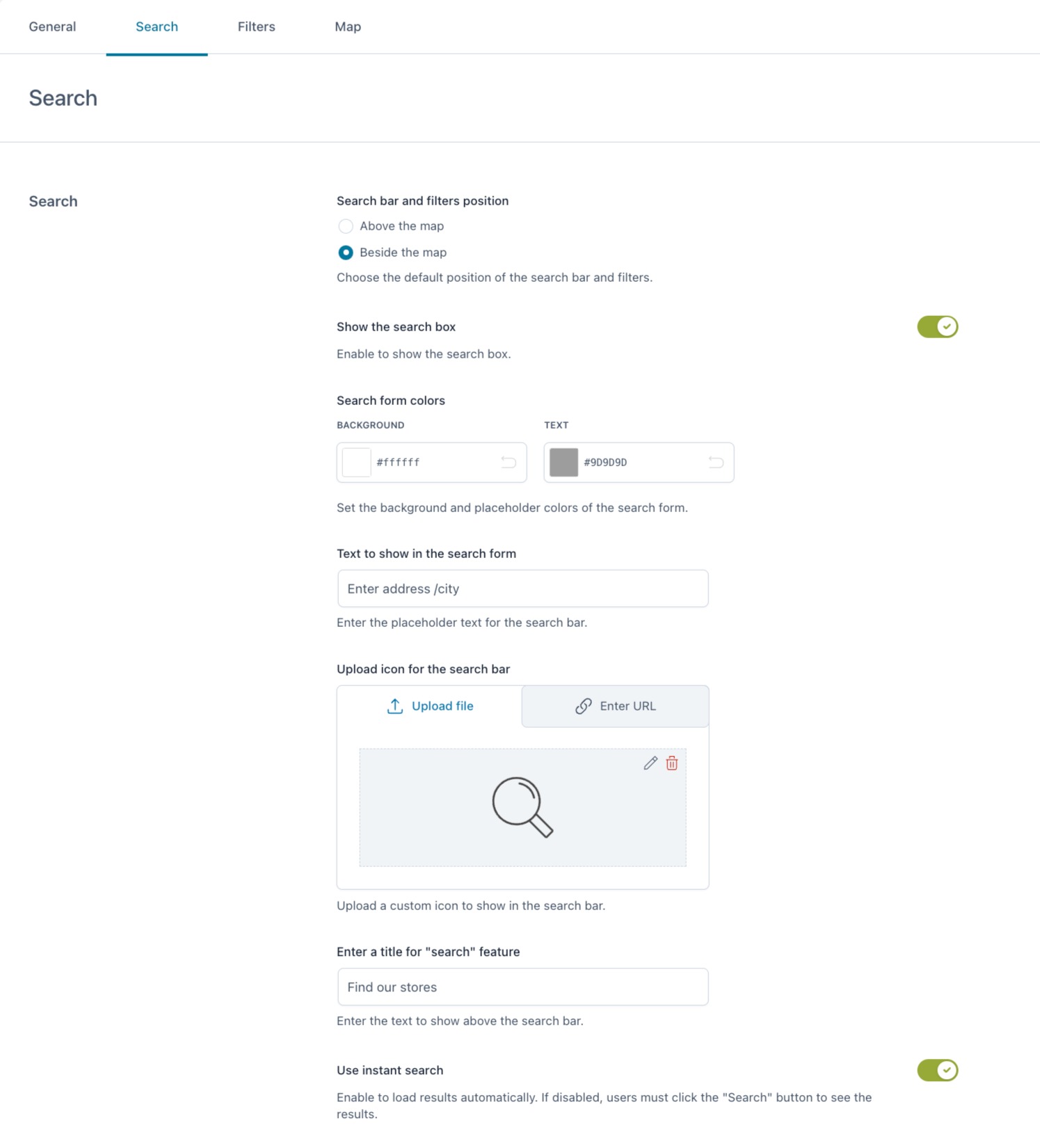
Task: Click the search form placeholder text field
Action: coord(523,589)
